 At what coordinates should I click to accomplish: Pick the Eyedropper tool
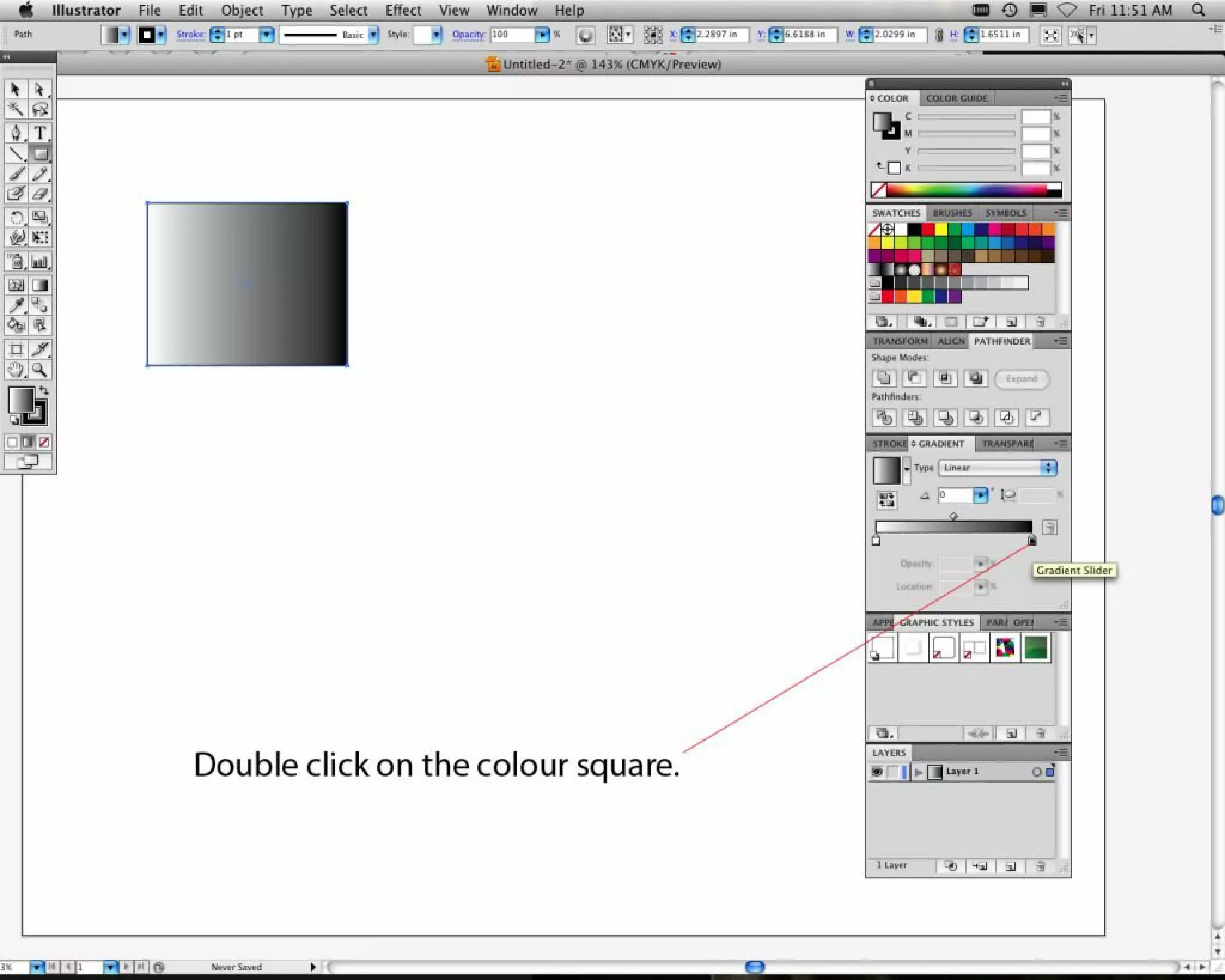coord(16,305)
